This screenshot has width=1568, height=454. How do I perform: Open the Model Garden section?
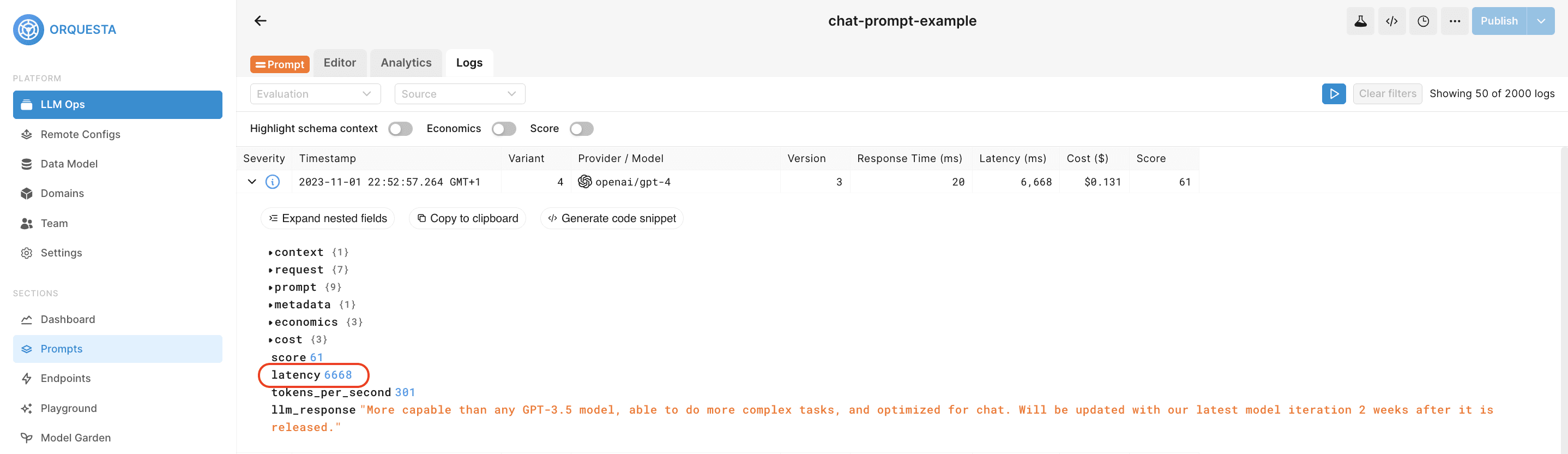(x=117, y=438)
